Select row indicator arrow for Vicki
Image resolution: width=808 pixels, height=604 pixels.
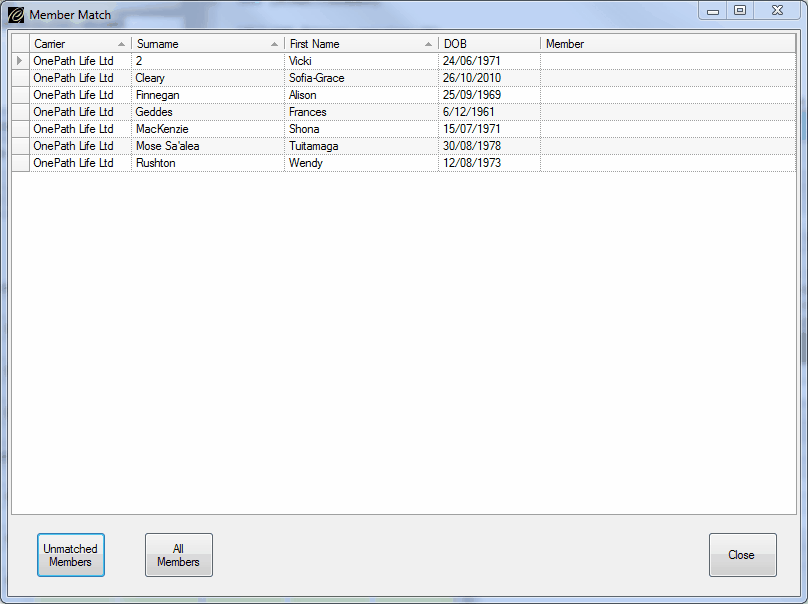click(20, 61)
